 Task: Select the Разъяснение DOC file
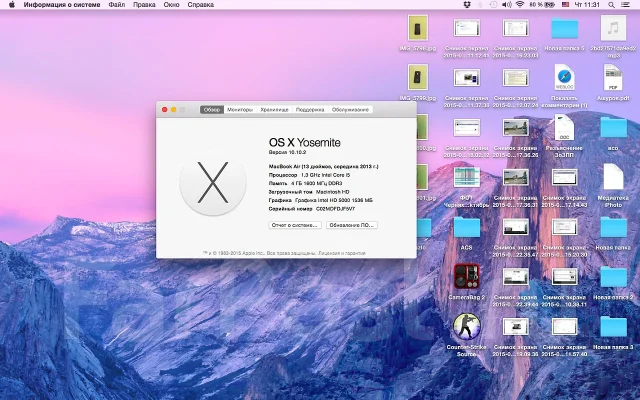click(x=564, y=127)
